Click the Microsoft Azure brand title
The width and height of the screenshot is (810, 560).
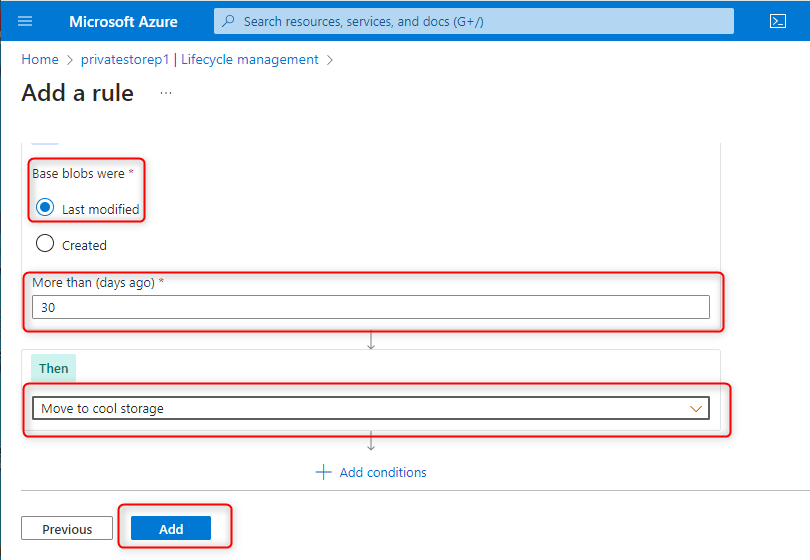(x=123, y=21)
